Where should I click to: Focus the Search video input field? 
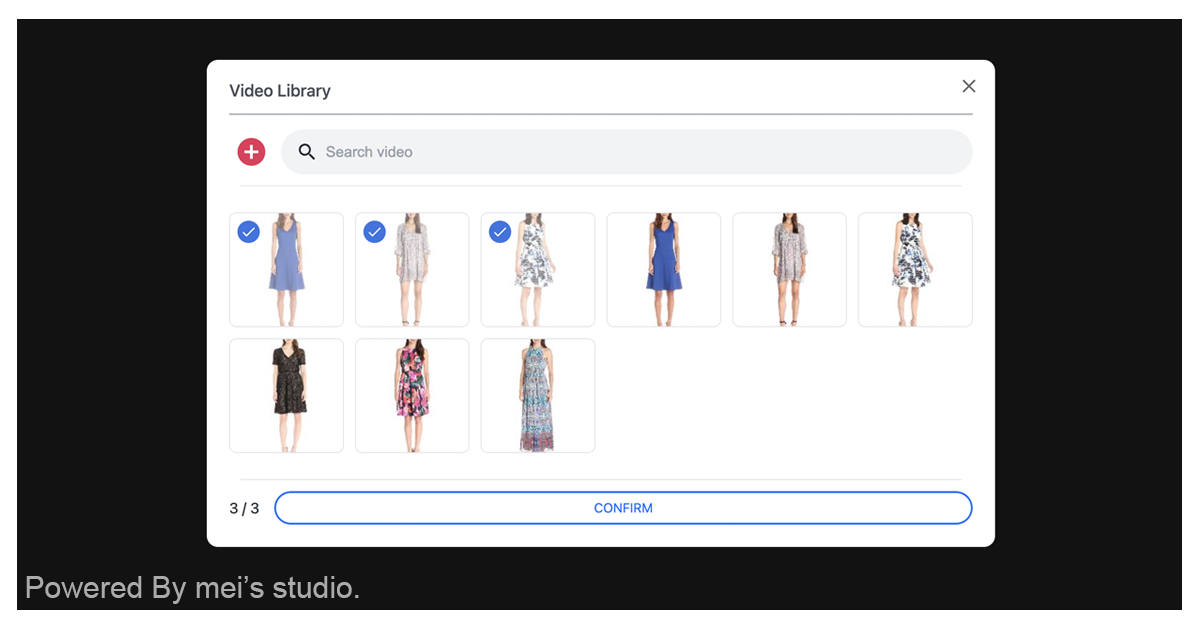[x=640, y=152]
